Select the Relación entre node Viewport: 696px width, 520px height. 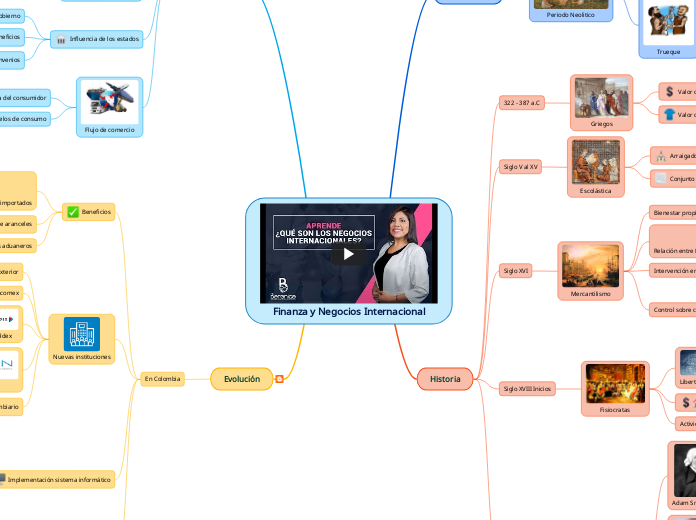pos(672,241)
